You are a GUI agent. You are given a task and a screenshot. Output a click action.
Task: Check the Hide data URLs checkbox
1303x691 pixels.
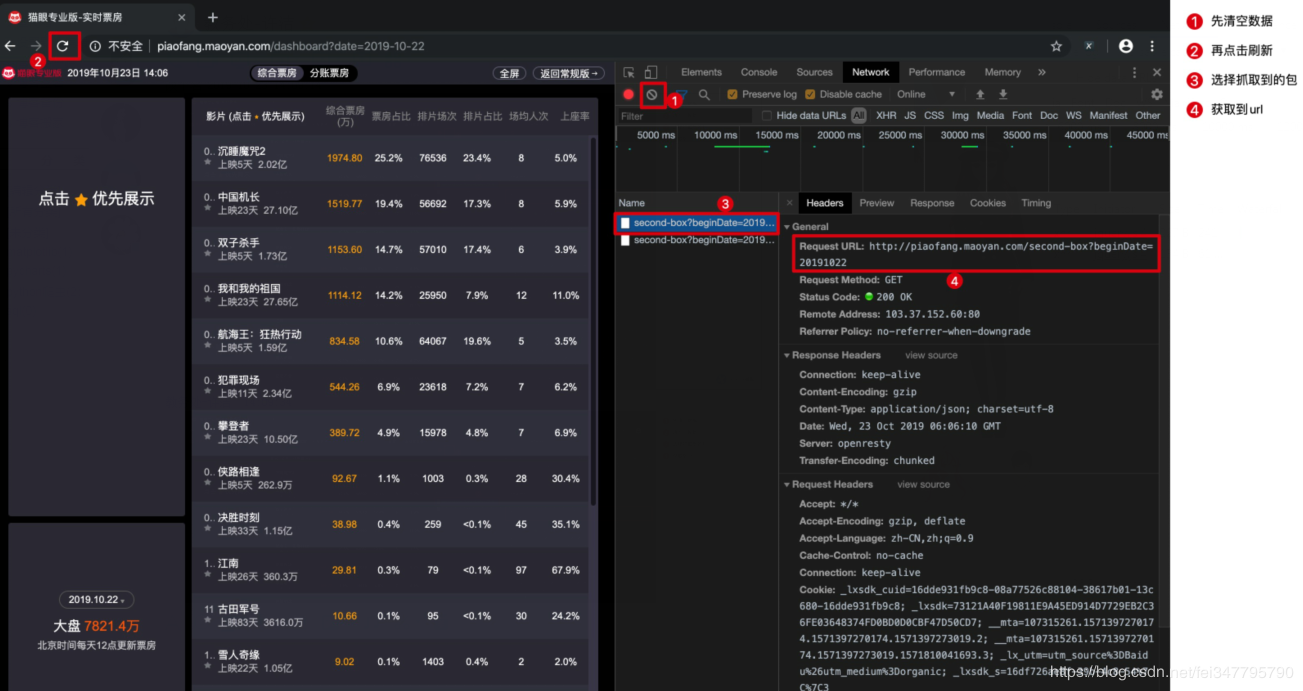[x=767, y=115]
